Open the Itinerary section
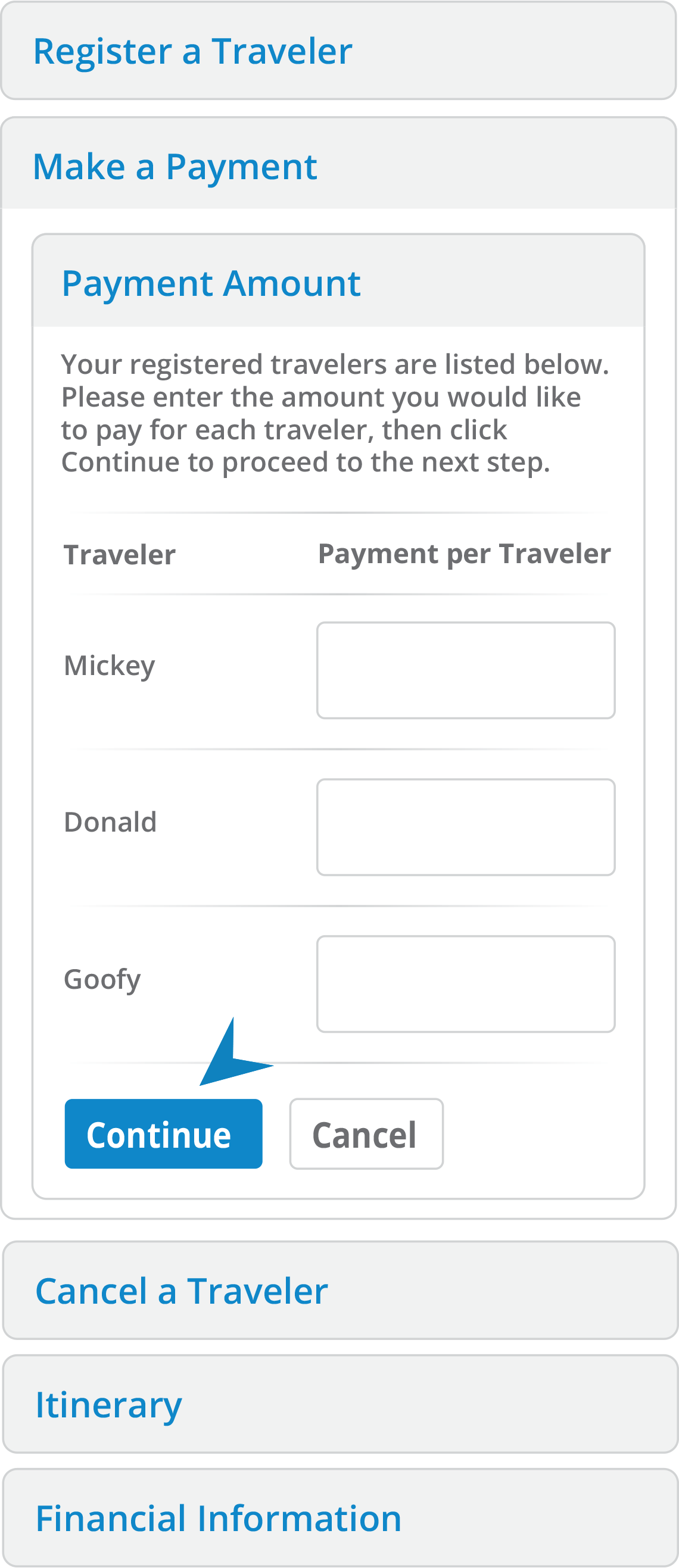 click(x=340, y=1404)
